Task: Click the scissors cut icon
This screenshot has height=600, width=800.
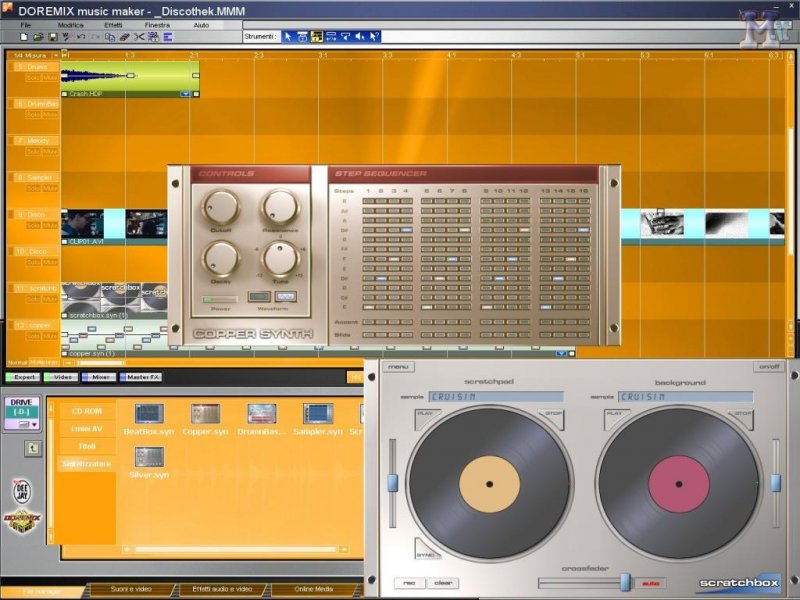Action: (x=139, y=37)
